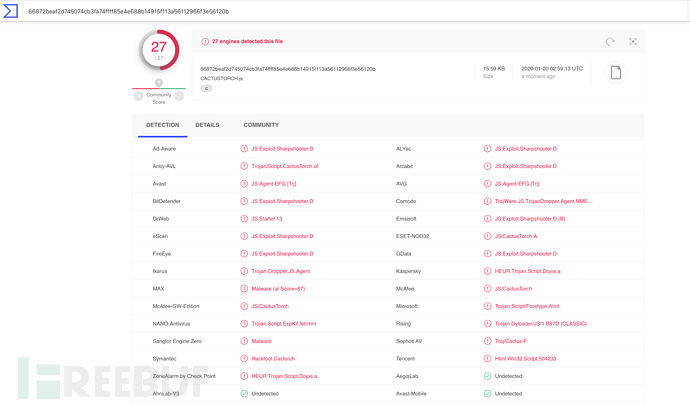
Task: Click AVG detection alert icon
Action: 487,184
